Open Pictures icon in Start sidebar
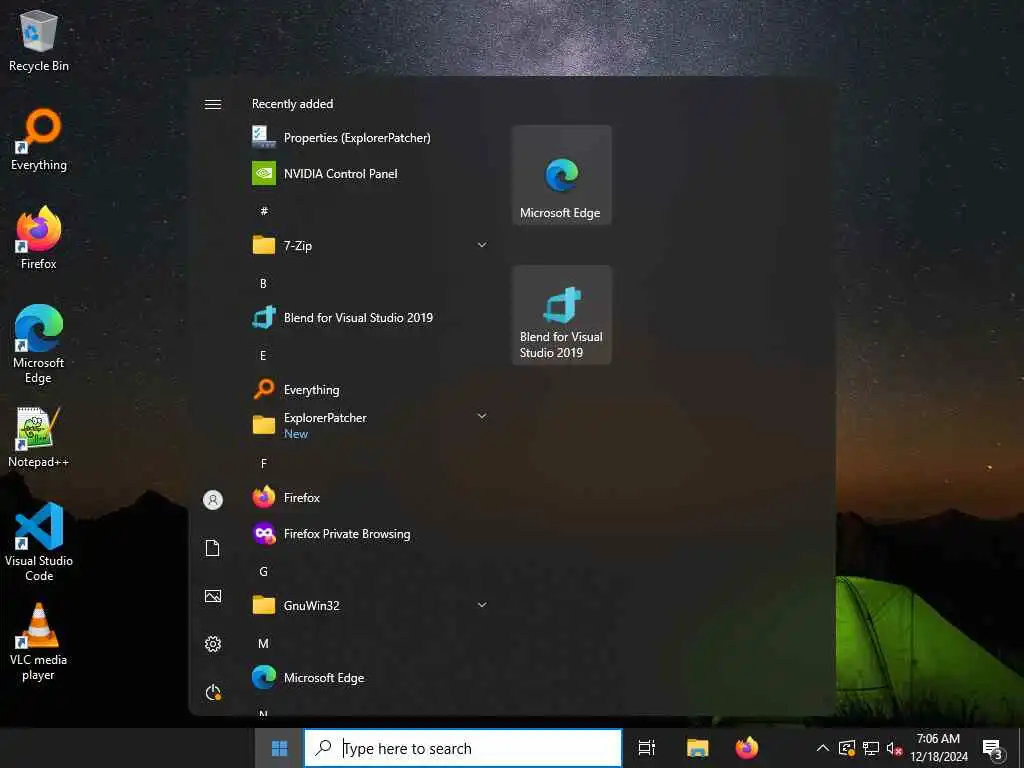The height and width of the screenshot is (768, 1024). pyautogui.click(x=213, y=596)
